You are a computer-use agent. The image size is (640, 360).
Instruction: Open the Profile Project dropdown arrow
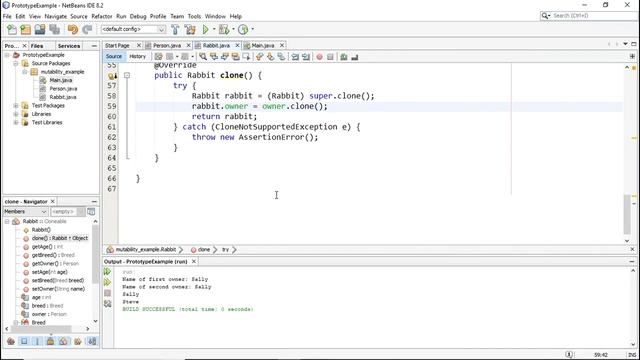252,29
